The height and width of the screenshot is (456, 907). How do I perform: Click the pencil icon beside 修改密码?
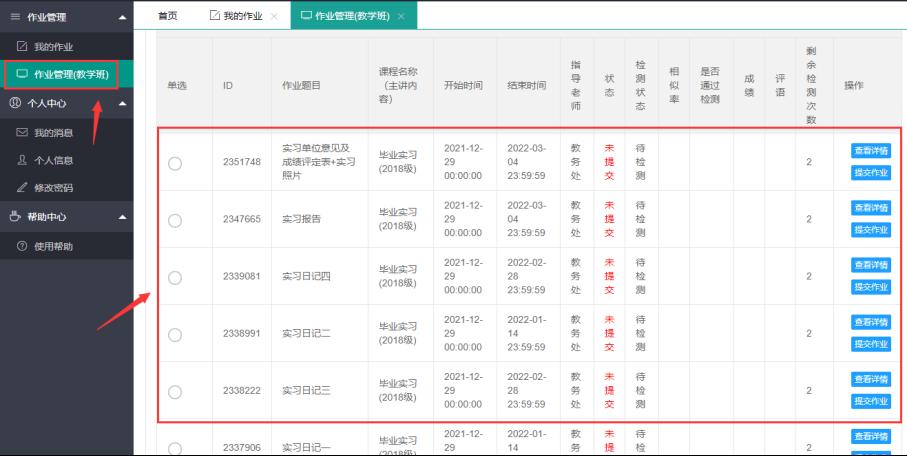[x=22, y=187]
